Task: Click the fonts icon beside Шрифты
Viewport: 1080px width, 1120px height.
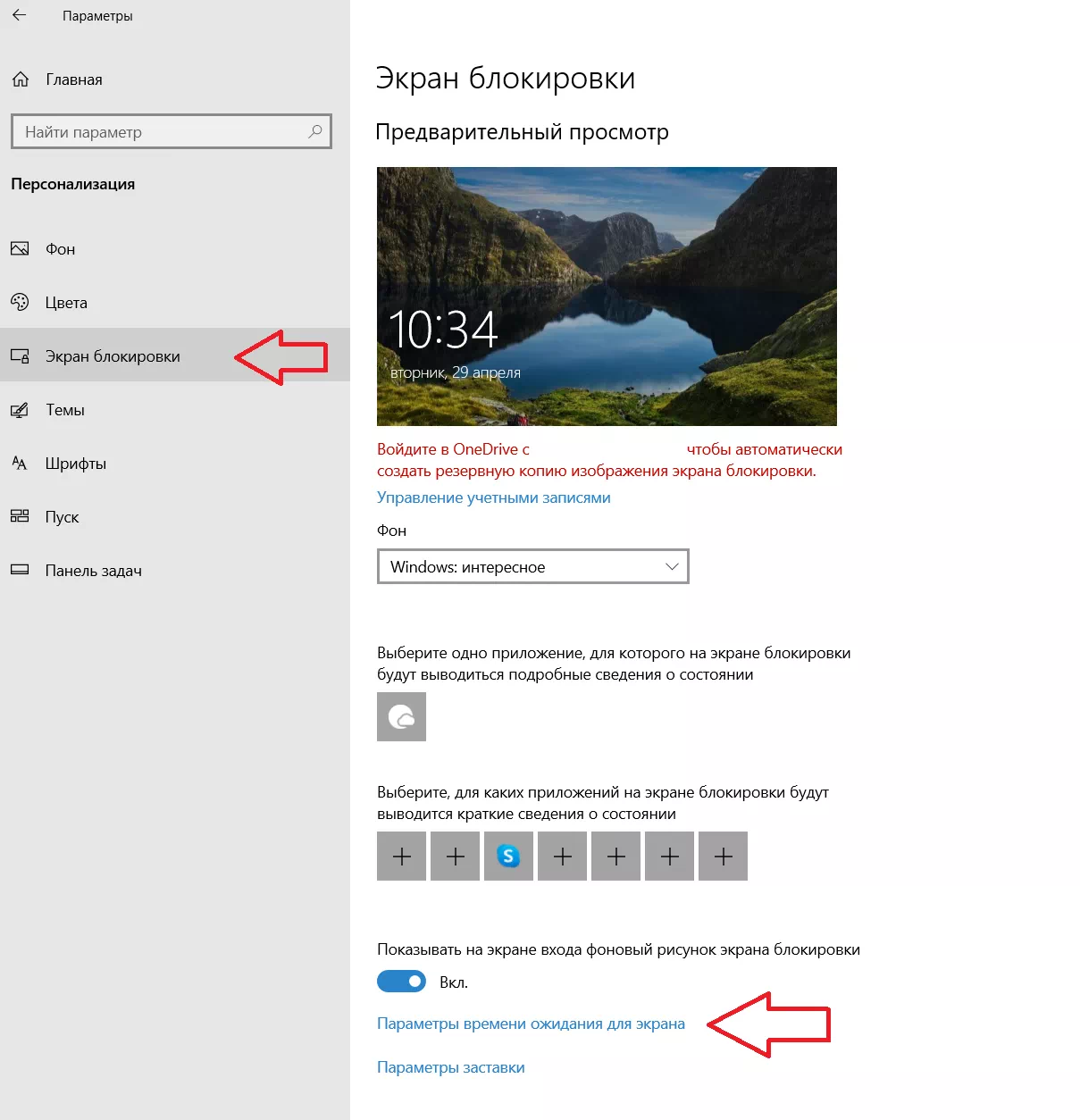Action: (x=20, y=463)
